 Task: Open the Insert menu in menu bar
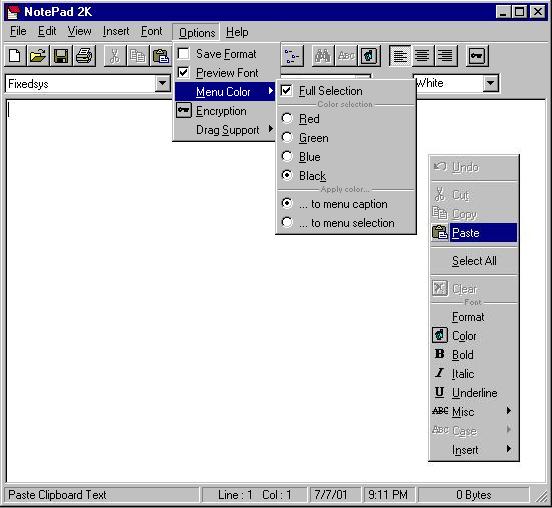coord(116,31)
